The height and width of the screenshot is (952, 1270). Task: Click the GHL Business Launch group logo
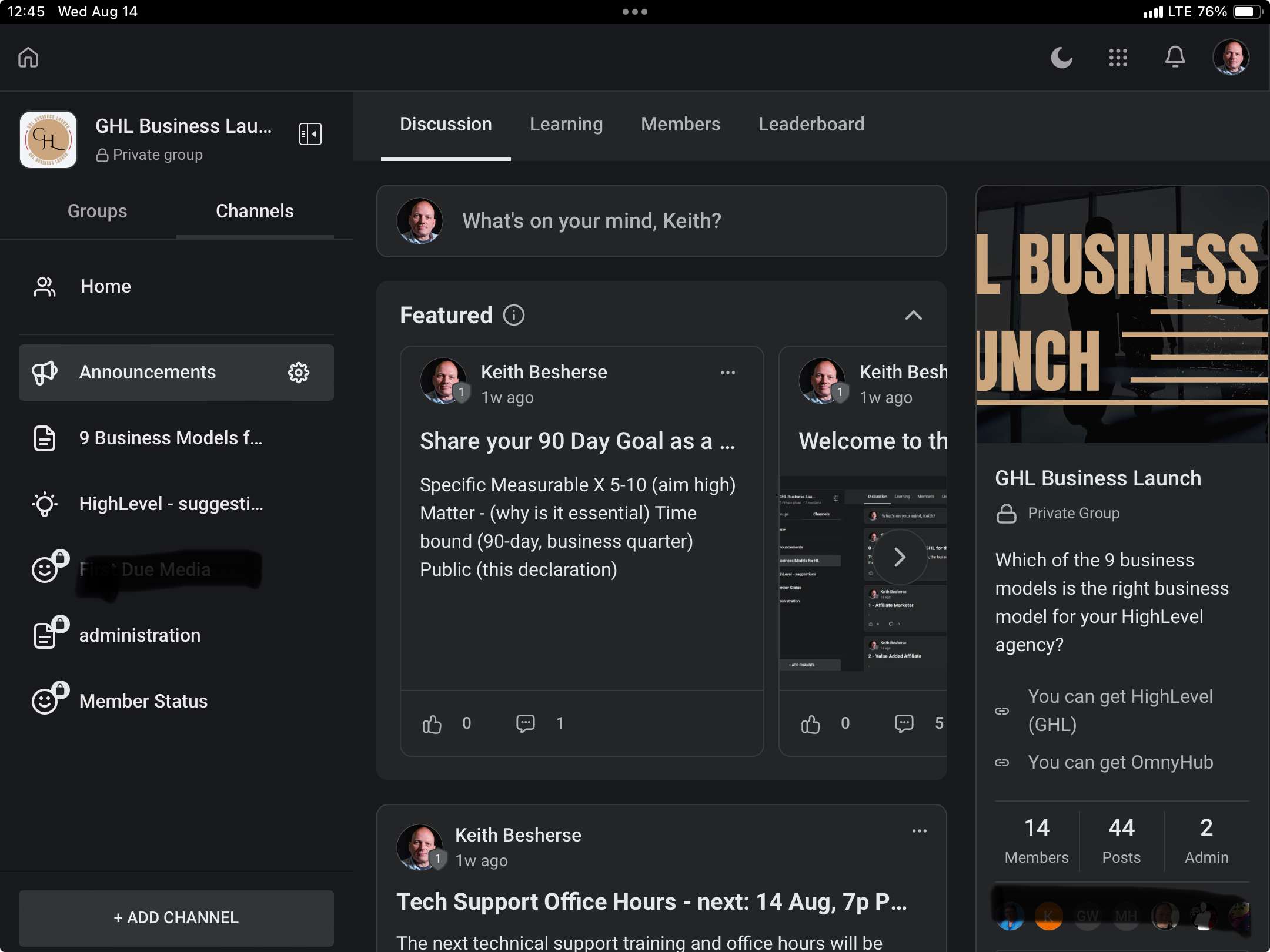point(48,140)
